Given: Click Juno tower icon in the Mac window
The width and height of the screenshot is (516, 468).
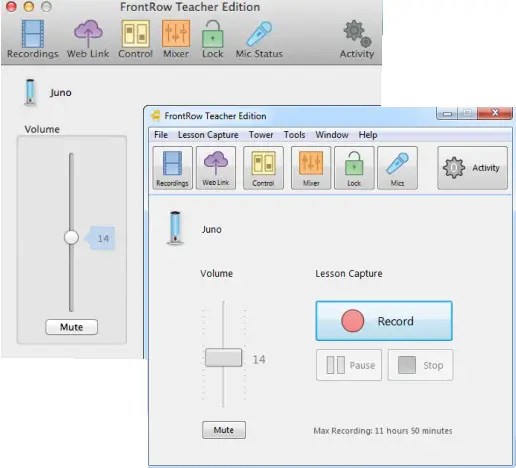Looking at the screenshot, I should point(30,92).
